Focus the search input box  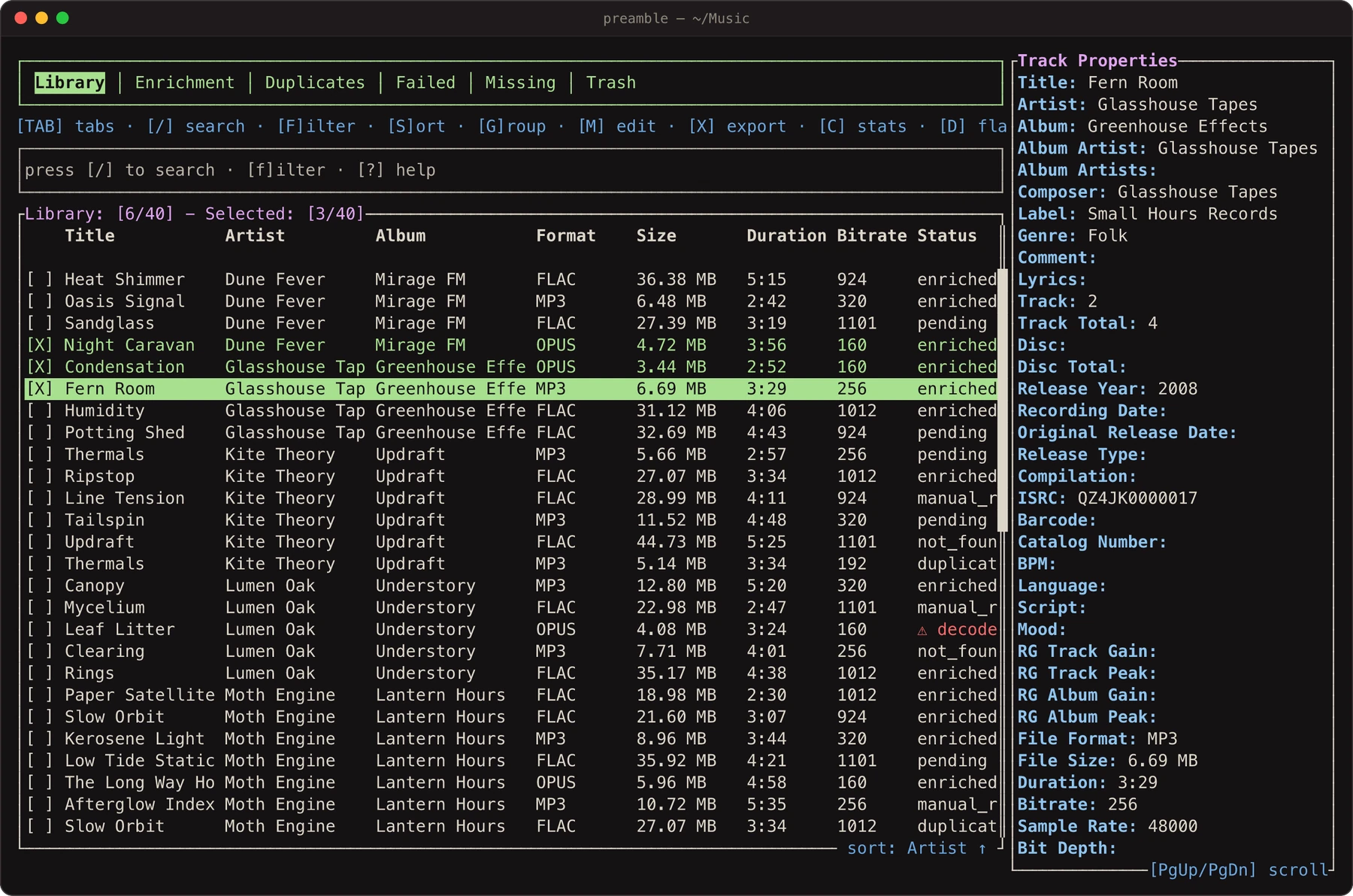(x=511, y=171)
